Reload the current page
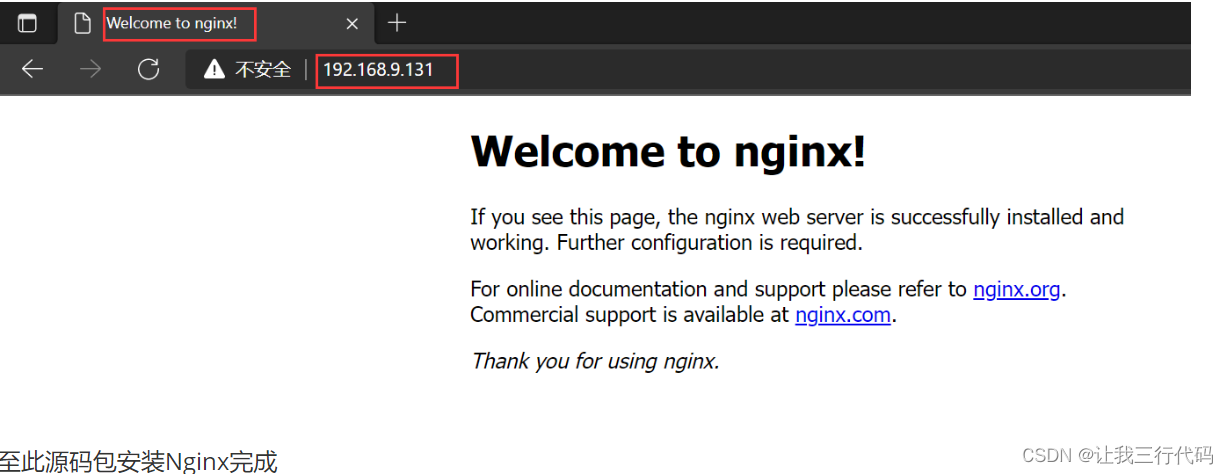1228x474 pixels. [149, 69]
